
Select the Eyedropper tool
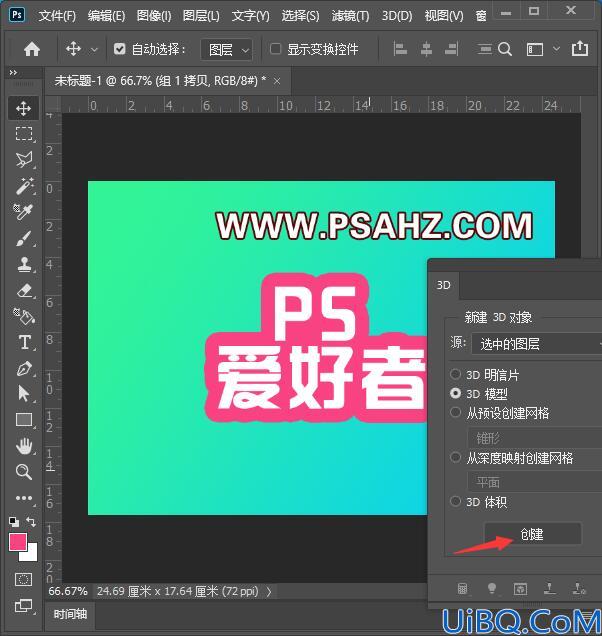[24, 211]
